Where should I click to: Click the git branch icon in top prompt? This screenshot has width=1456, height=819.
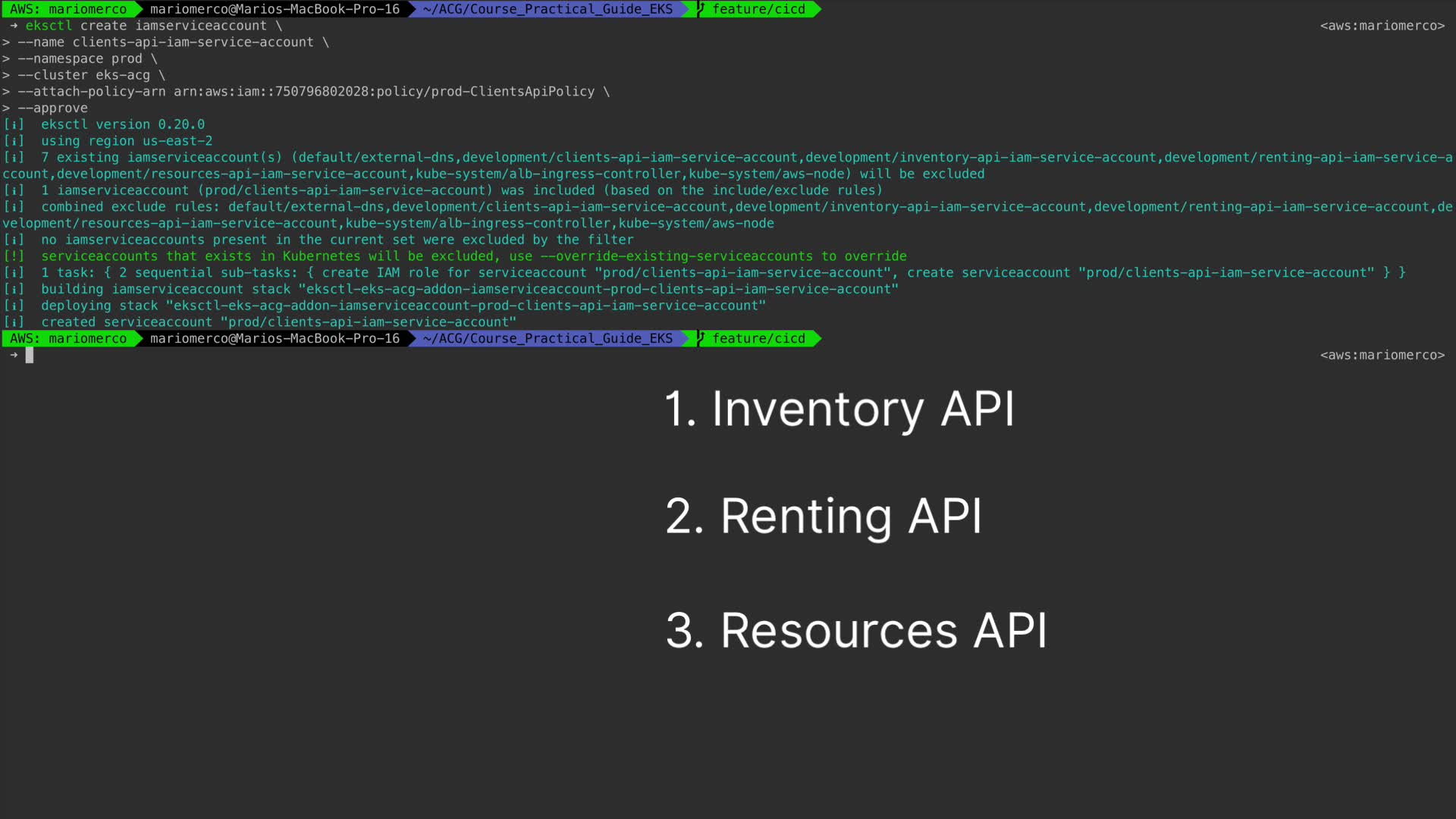pos(701,9)
